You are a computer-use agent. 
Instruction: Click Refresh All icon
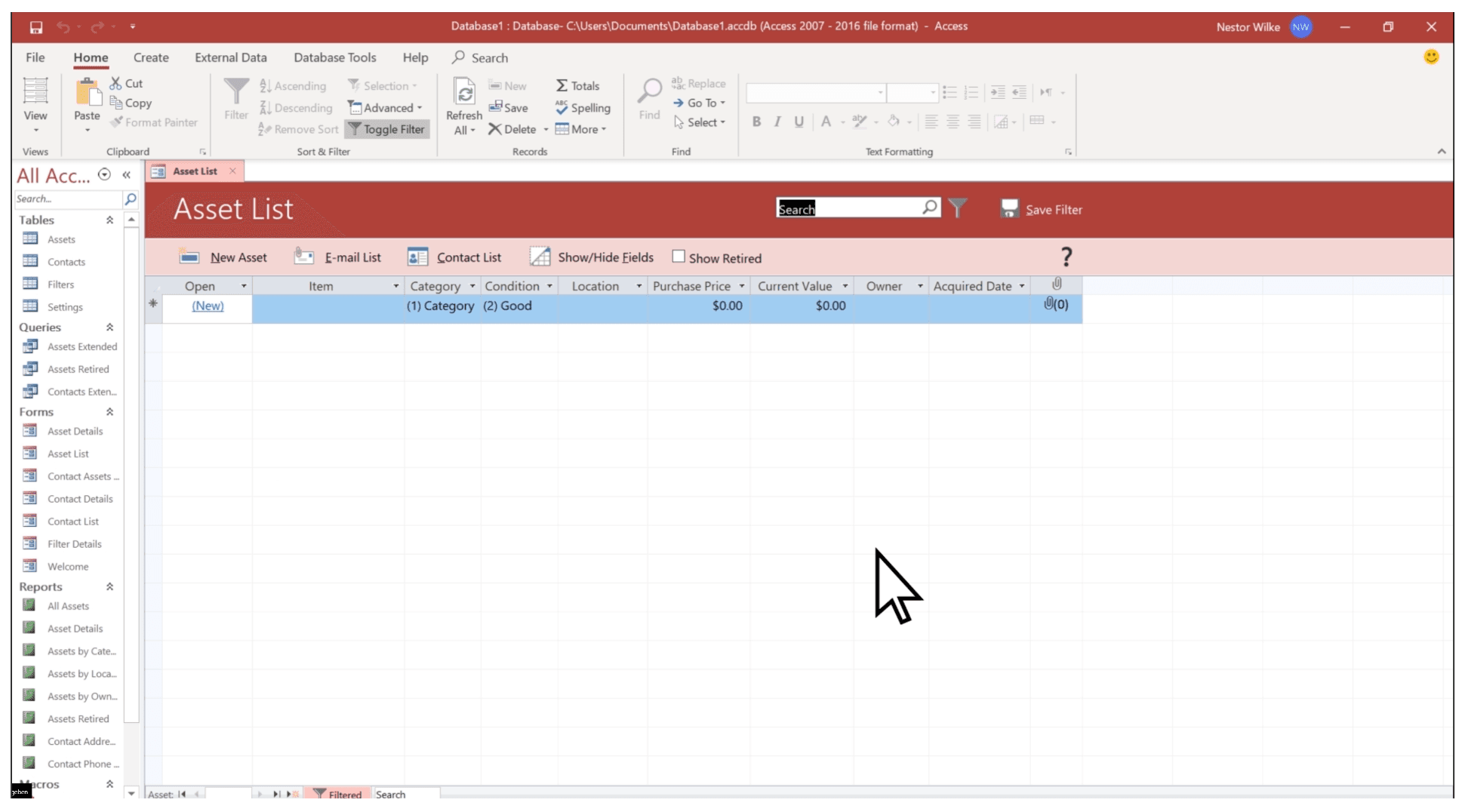pos(464,92)
